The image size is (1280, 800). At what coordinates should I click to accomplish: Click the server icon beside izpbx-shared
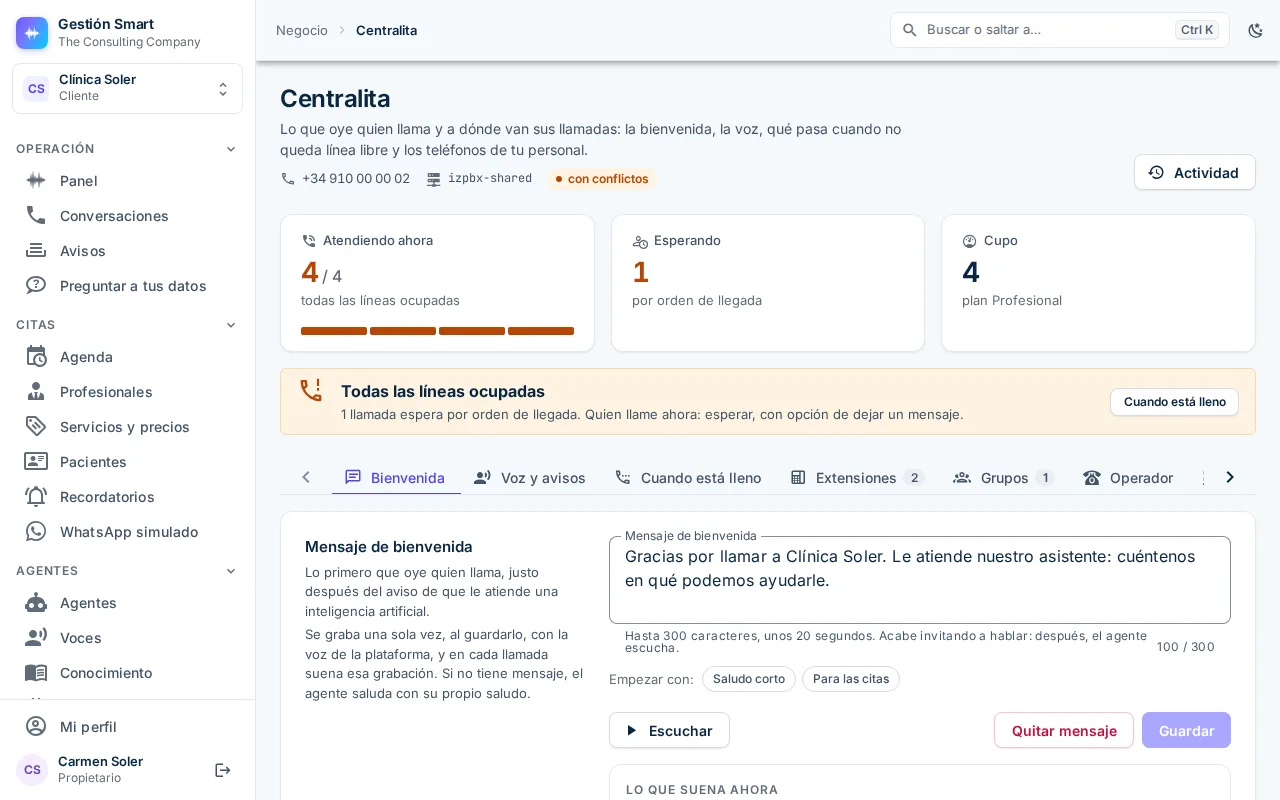tap(434, 179)
